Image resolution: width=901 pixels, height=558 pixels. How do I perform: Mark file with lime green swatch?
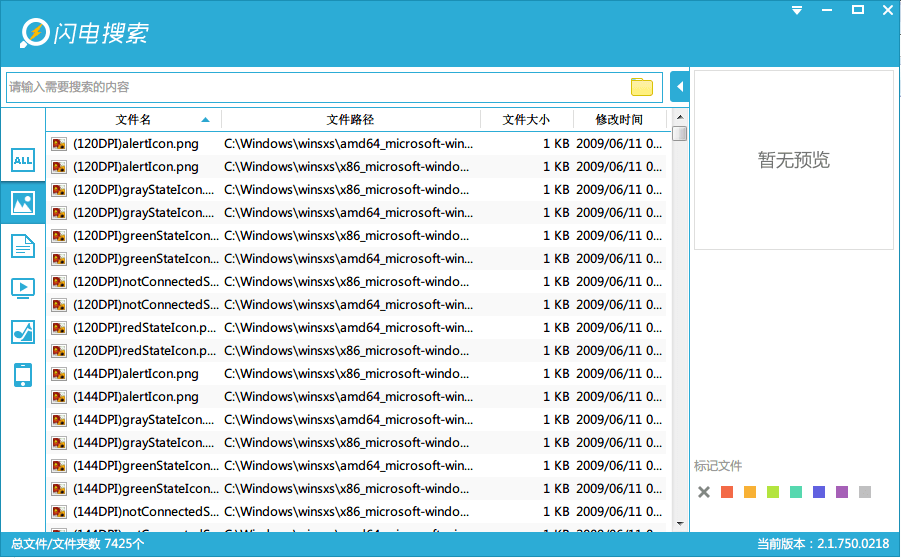click(x=773, y=492)
